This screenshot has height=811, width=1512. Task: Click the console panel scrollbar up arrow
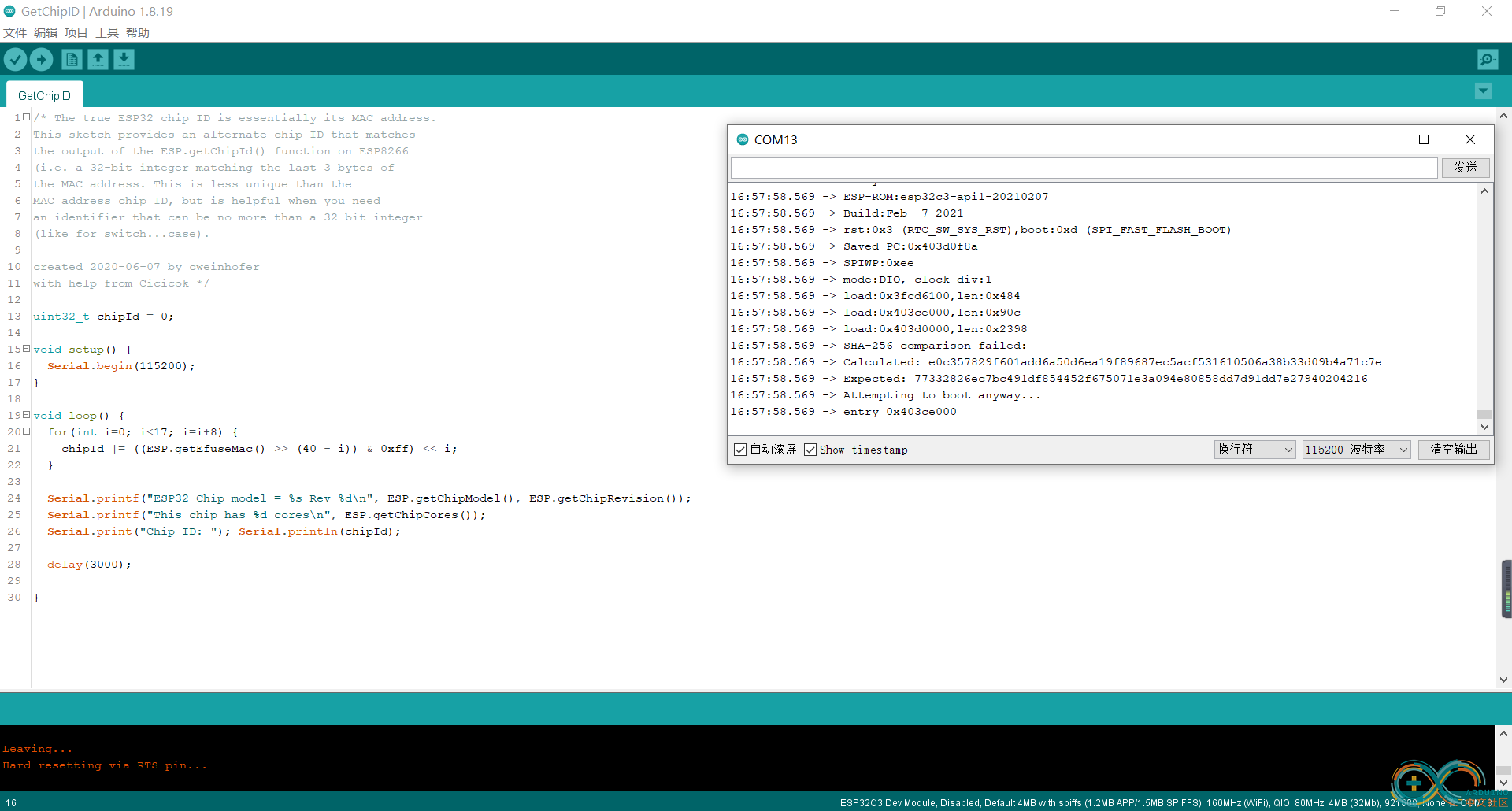[x=1503, y=734]
